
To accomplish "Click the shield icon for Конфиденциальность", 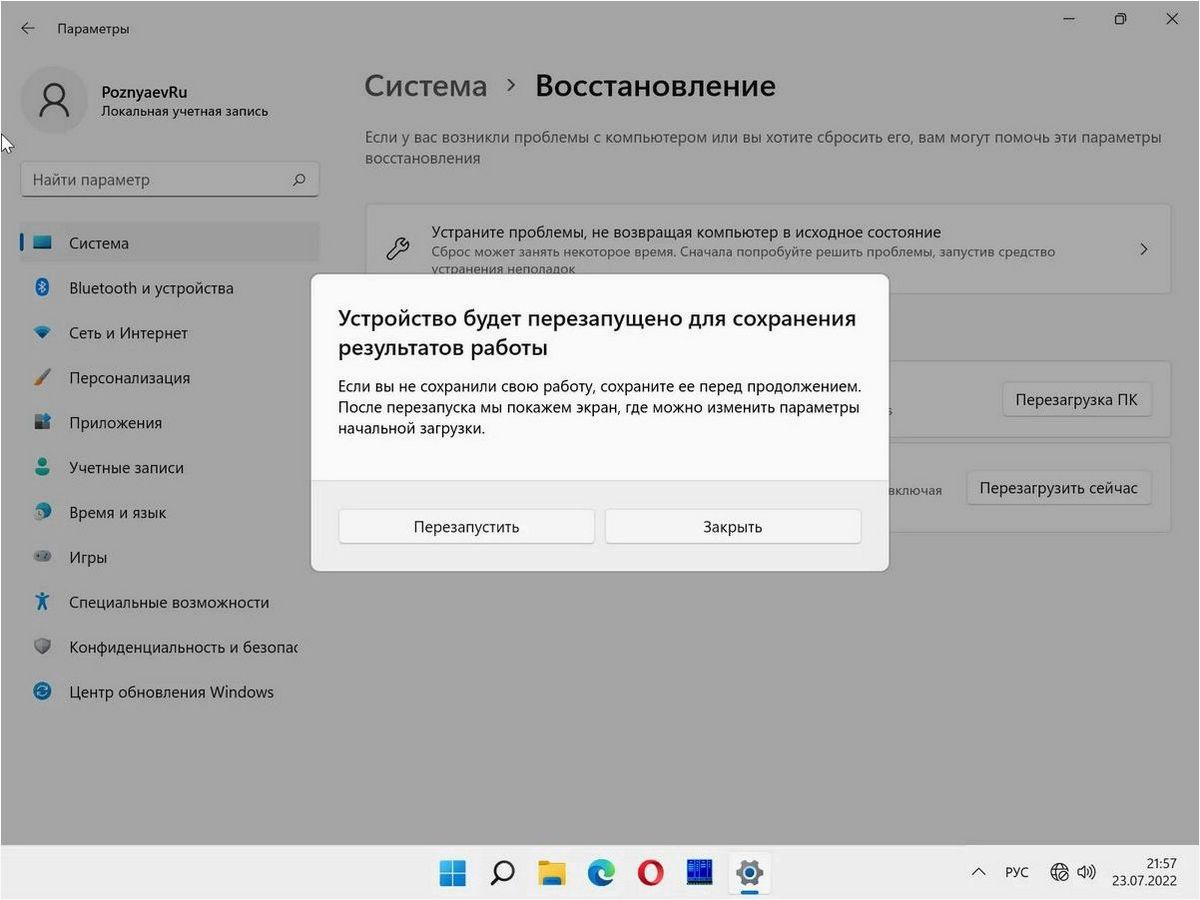I will coord(42,647).
